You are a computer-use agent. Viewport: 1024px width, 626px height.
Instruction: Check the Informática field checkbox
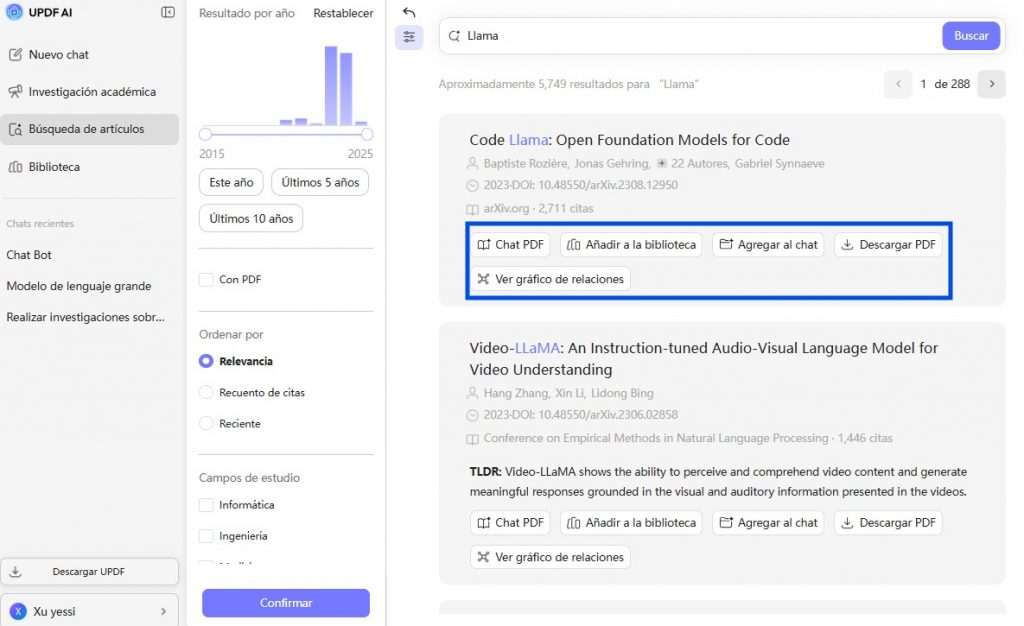pos(206,505)
